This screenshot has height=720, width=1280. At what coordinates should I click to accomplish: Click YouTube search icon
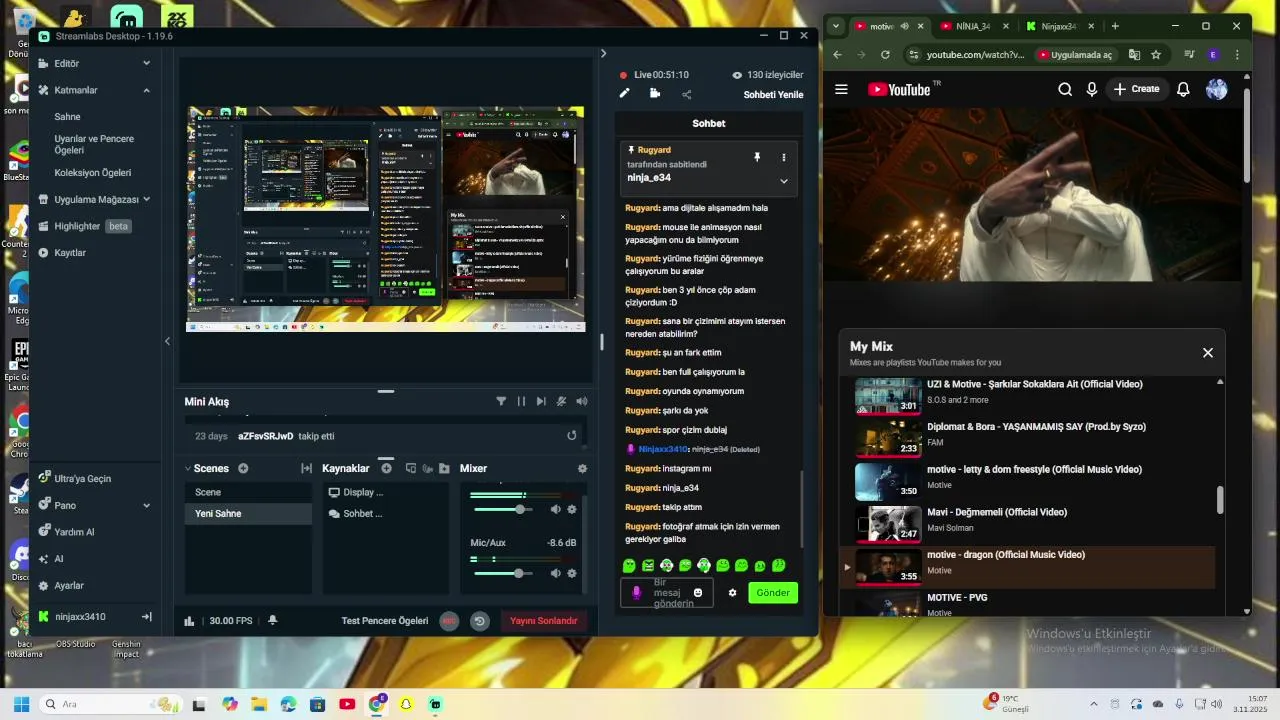pyautogui.click(x=1065, y=89)
